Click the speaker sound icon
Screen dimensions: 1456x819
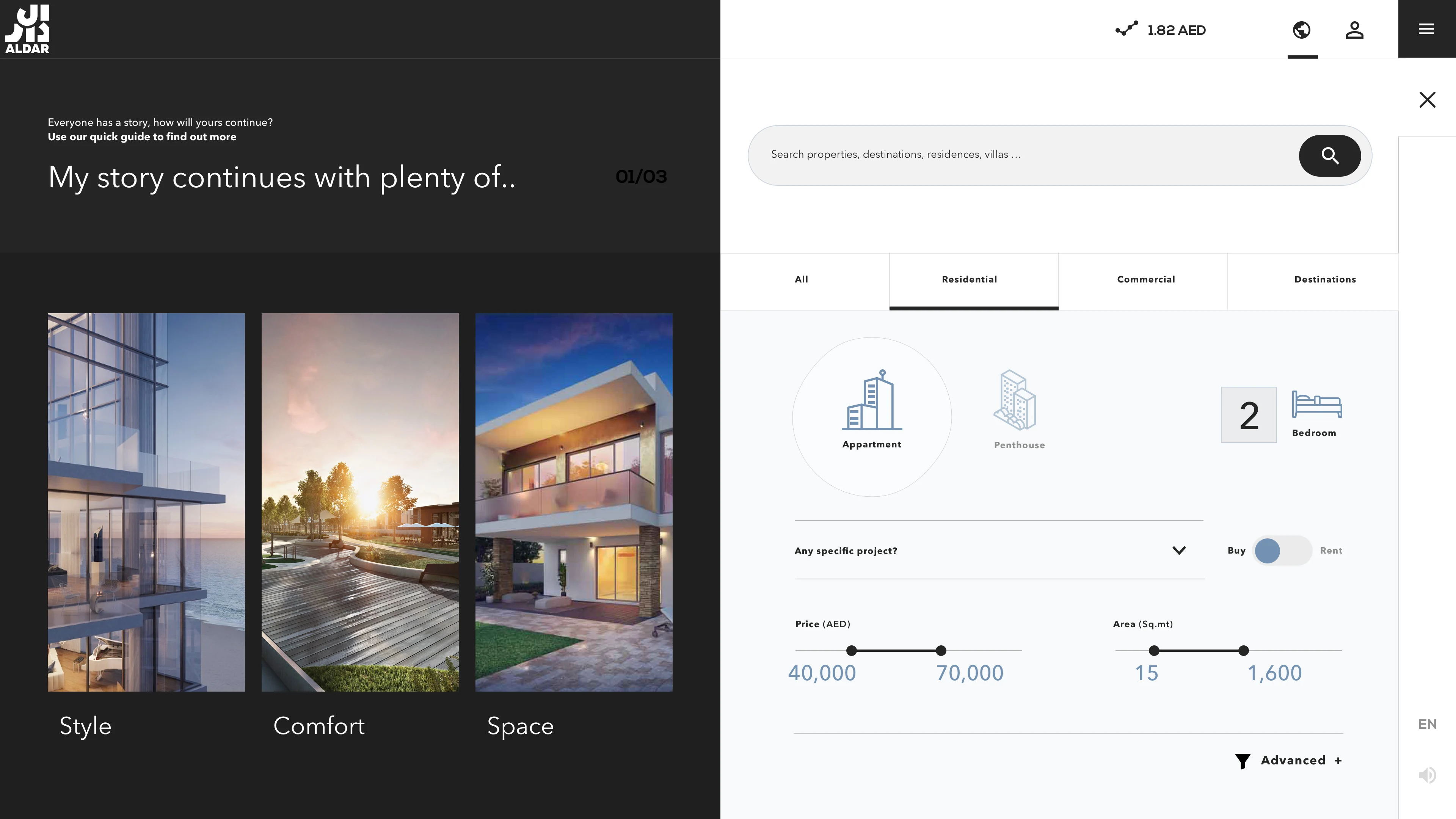[x=1426, y=775]
